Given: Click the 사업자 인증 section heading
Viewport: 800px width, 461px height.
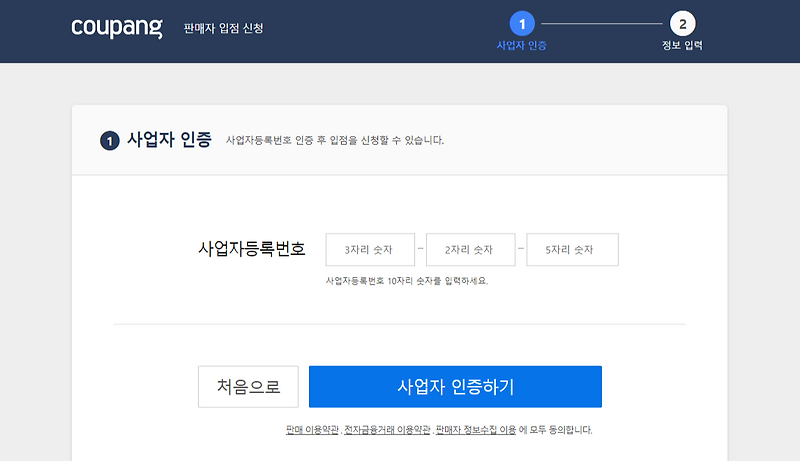Looking at the screenshot, I should pyautogui.click(x=169, y=139).
